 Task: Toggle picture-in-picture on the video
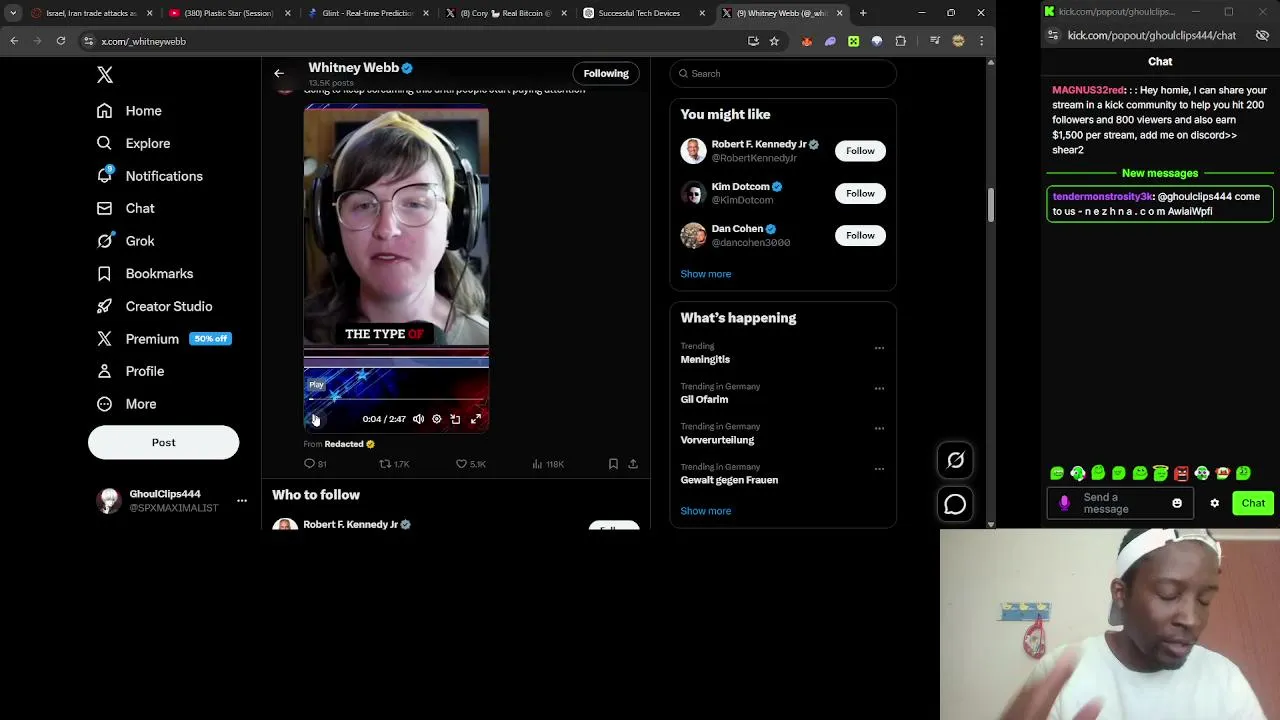tap(455, 419)
